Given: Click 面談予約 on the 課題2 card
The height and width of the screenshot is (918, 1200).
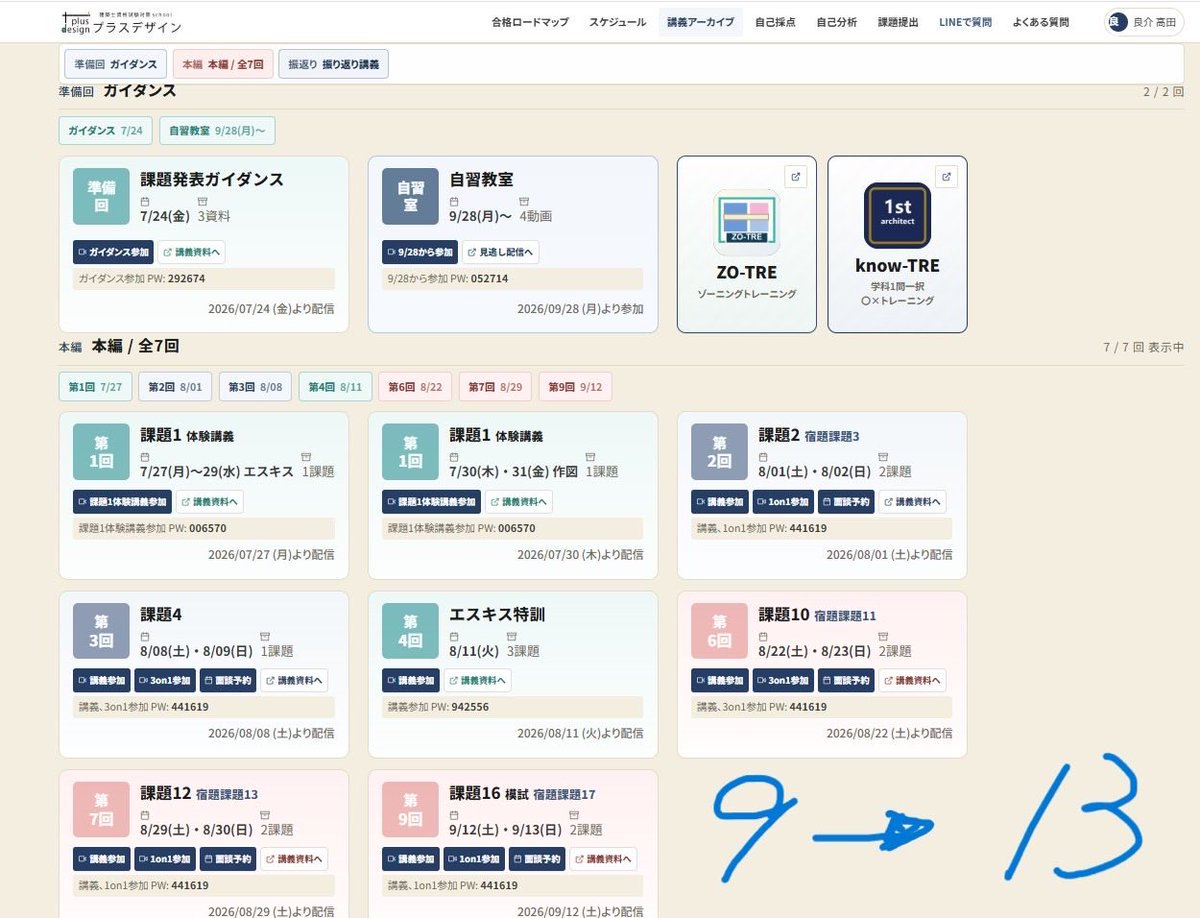Looking at the screenshot, I should [x=846, y=502].
